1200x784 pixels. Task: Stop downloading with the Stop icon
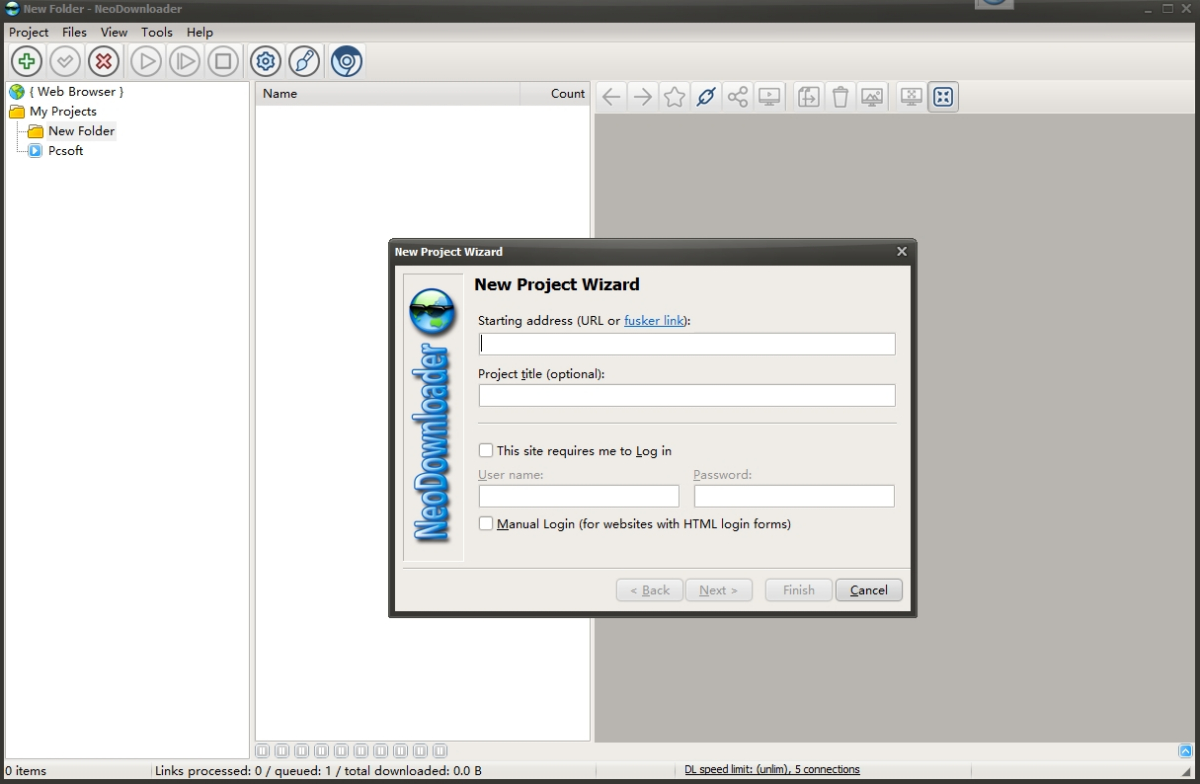(223, 61)
